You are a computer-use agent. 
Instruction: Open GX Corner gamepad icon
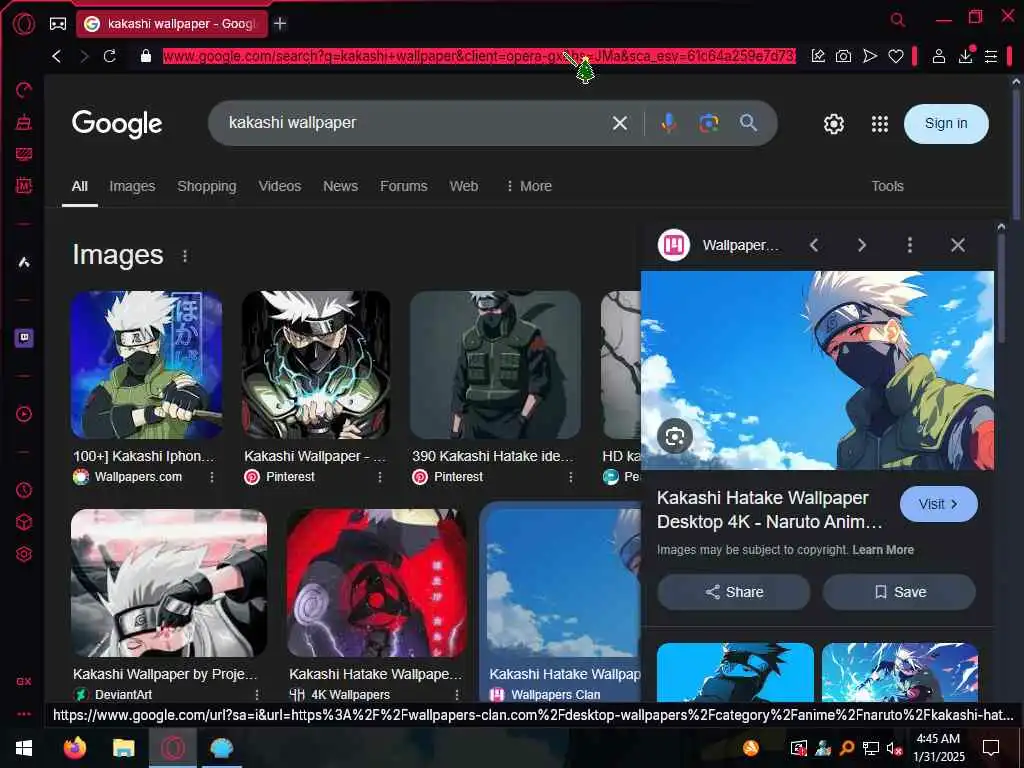click(x=58, y=24)
